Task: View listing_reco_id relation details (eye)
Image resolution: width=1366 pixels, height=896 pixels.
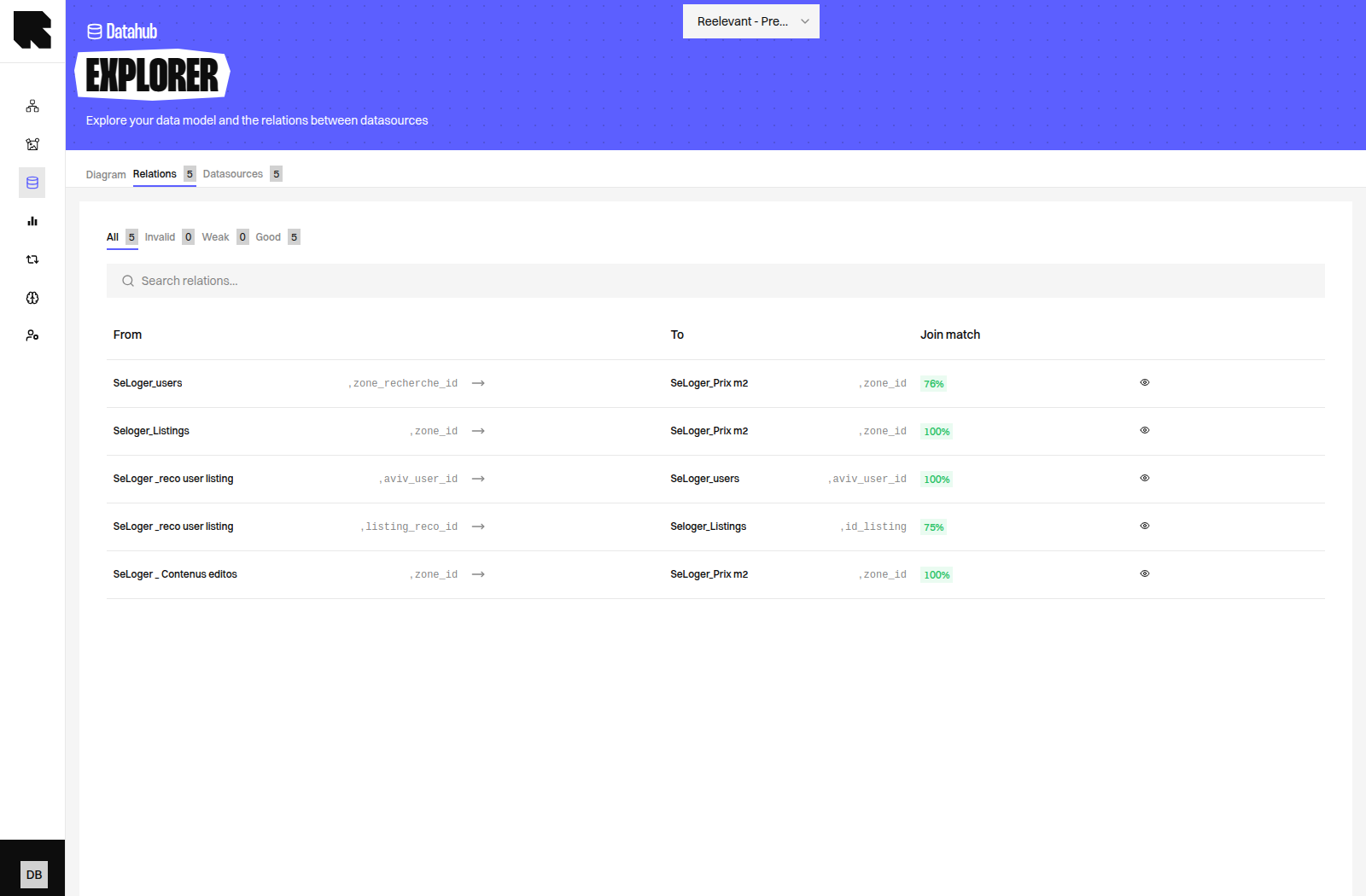Action: click(x=1145, y=526)
